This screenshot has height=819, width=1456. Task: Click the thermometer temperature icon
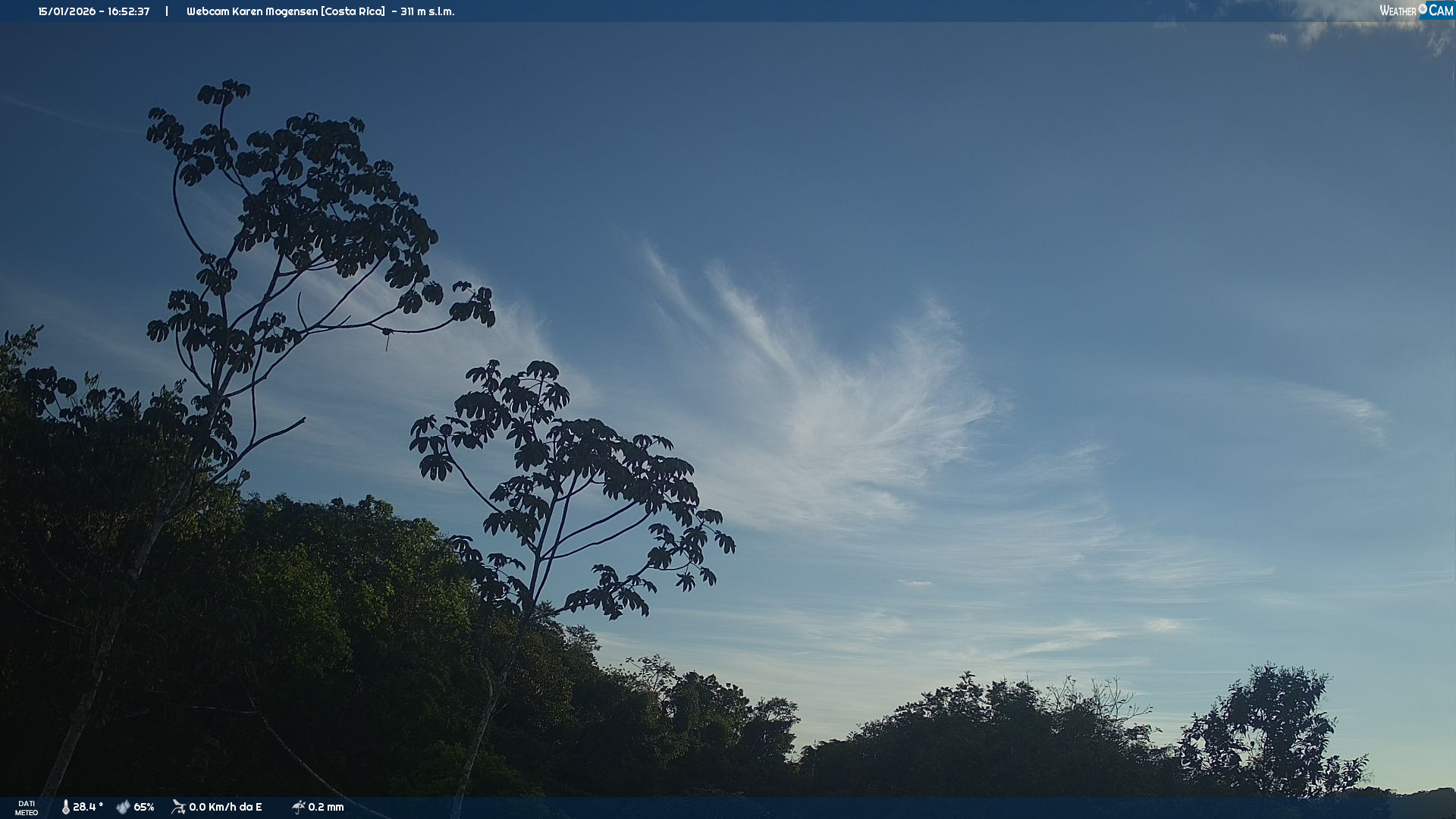[66, 807]
